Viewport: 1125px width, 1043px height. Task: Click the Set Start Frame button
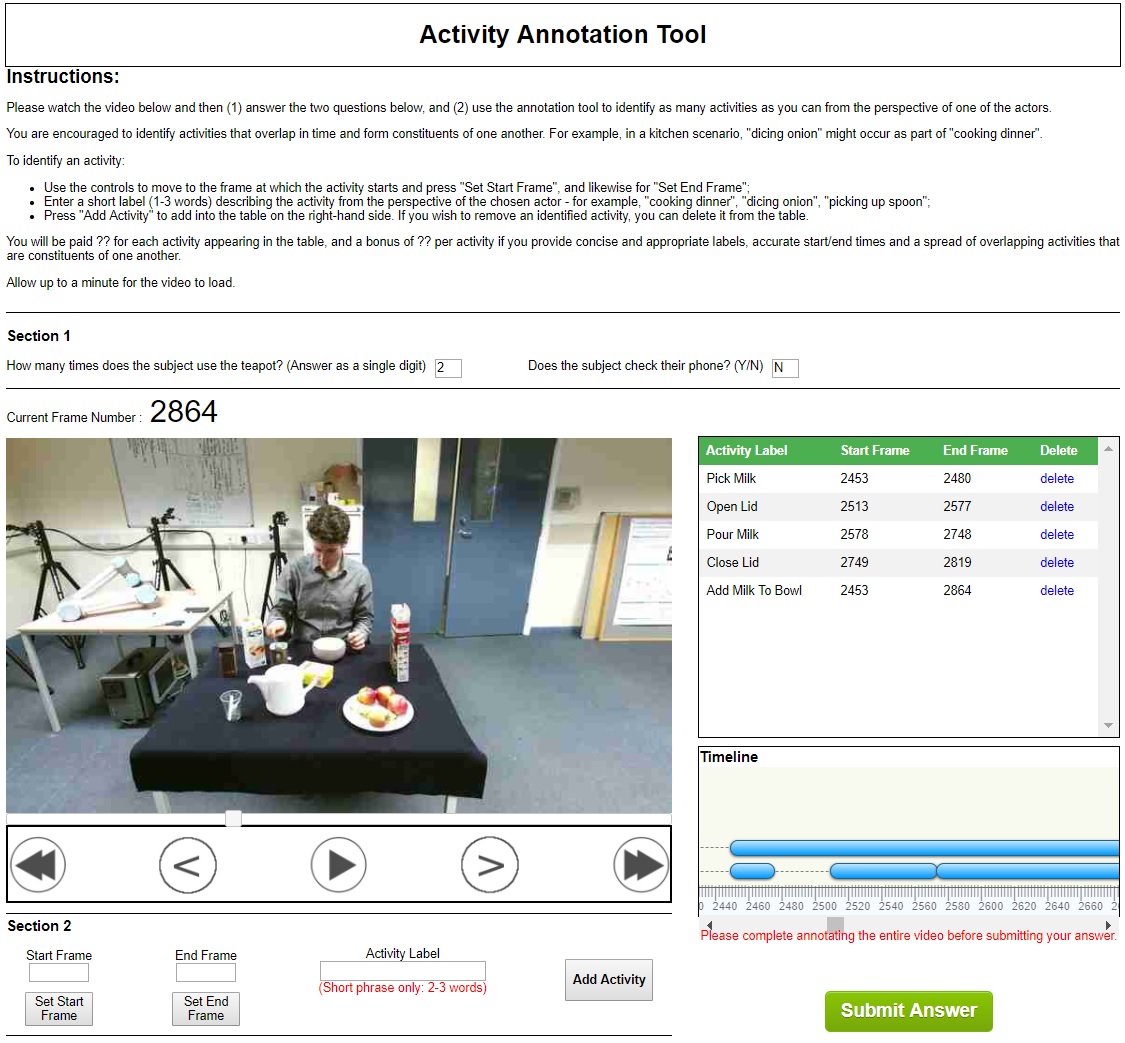(59, 1009)
